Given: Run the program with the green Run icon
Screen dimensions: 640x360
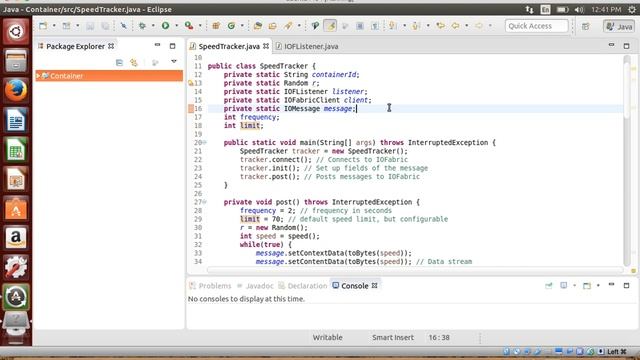Looking at the screenshot, I should (165, 26).
